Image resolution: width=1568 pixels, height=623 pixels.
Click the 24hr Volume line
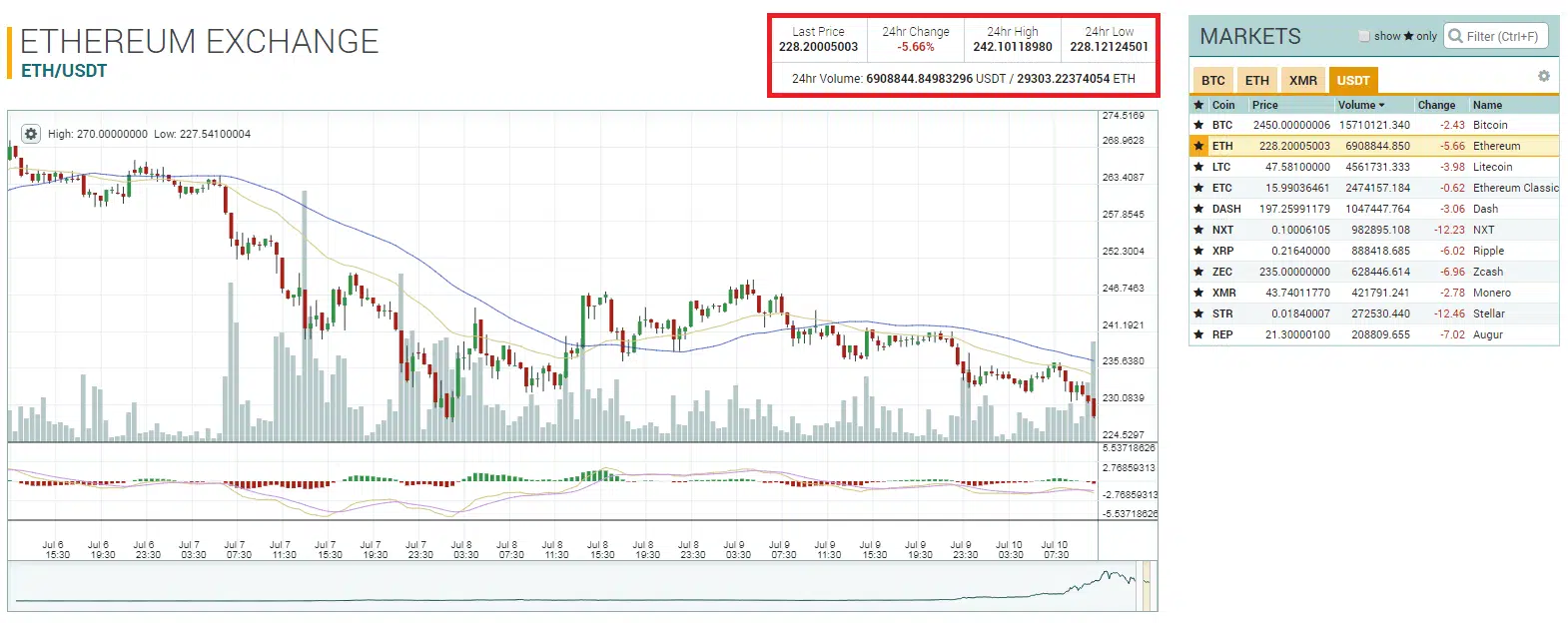(x=964, y=79)
